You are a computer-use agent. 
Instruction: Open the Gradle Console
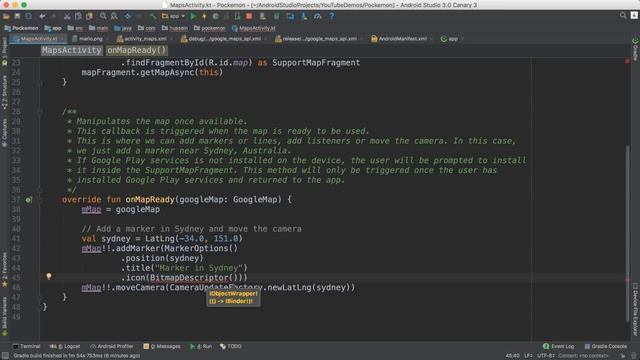click(x=605, y=346)
